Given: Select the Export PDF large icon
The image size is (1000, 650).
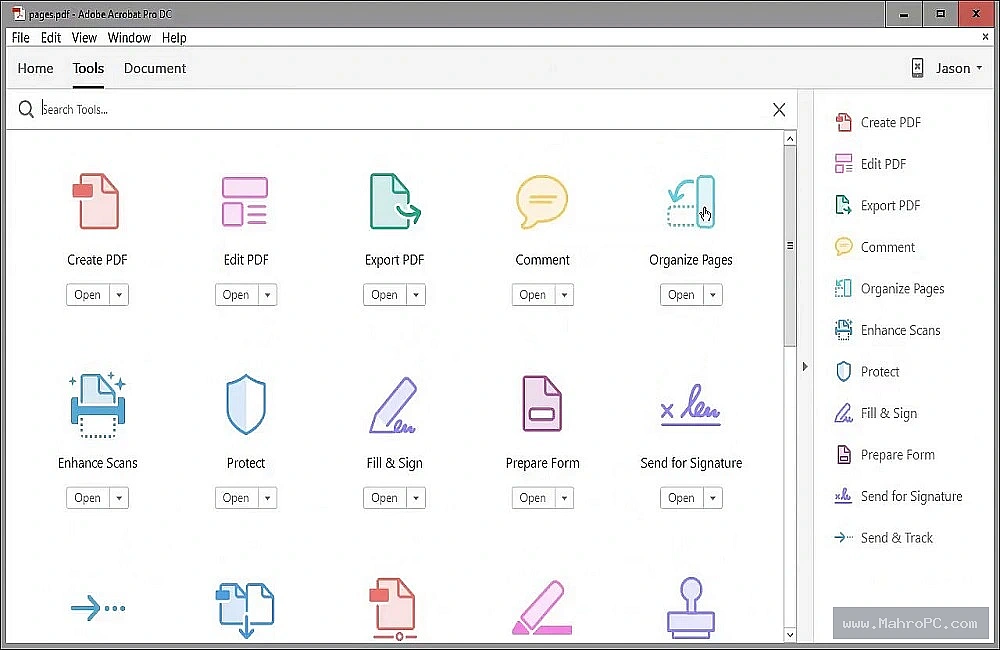Looking at the screenshot, I should pos(395,201).
